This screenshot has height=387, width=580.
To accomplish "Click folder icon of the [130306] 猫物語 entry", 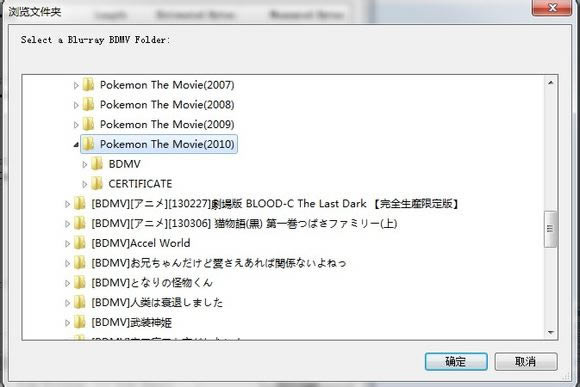I will 80,223.
